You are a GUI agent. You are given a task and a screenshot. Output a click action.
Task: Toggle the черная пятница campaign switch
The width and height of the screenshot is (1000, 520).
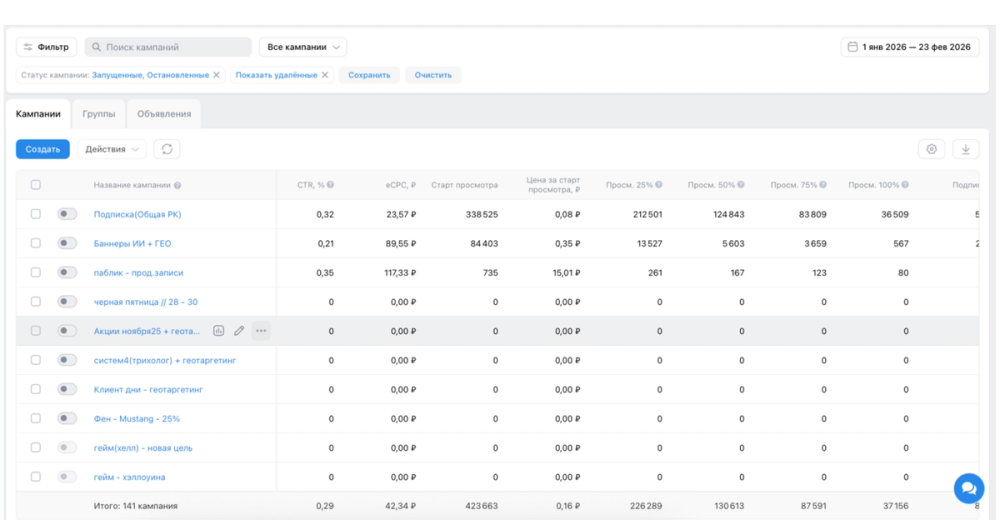(x=67, y=302)
